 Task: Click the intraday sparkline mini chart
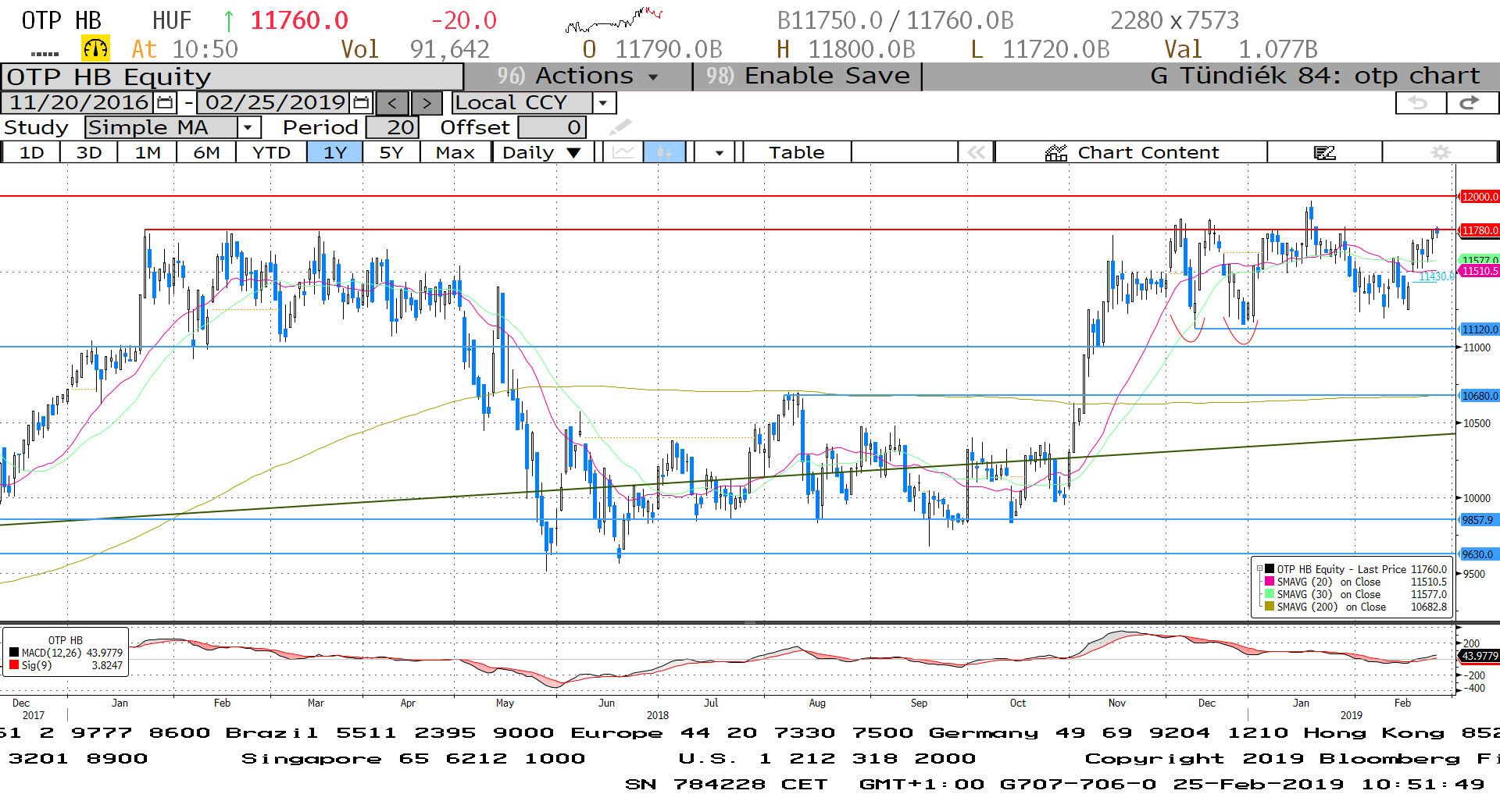tap(614, 20)
